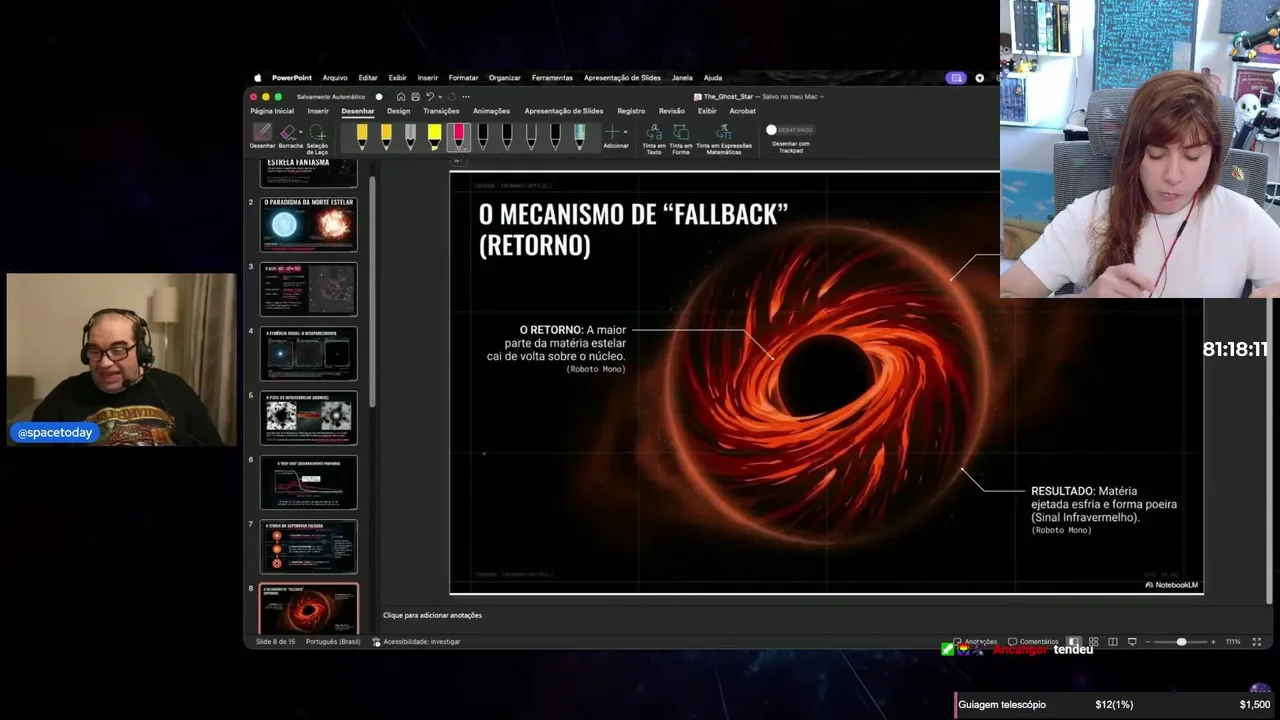
Task: Open the Inserir ribbon tab
Action: [x=318, y=111]
